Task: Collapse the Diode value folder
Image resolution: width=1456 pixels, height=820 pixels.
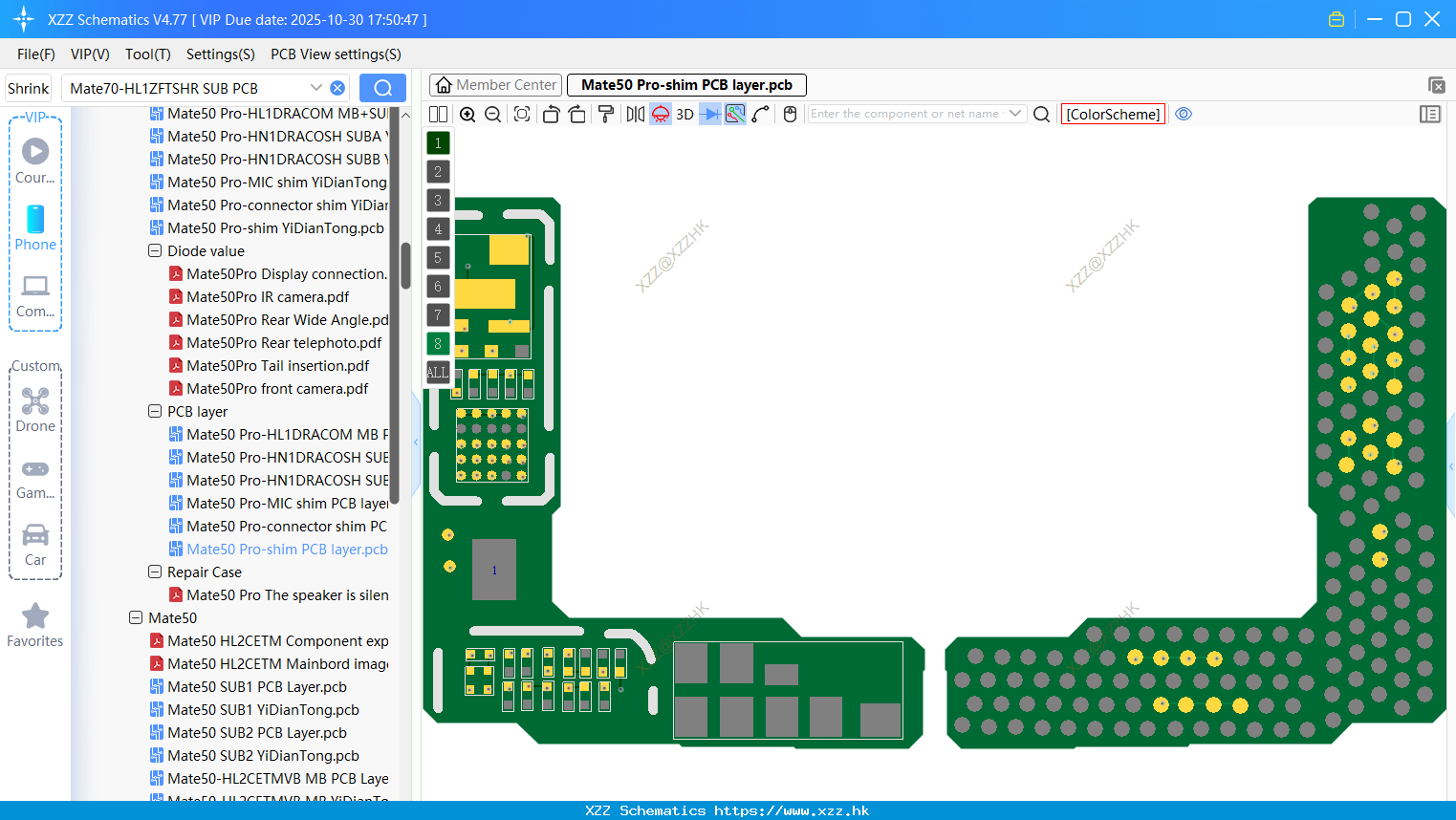Action: tap(155, 251)
